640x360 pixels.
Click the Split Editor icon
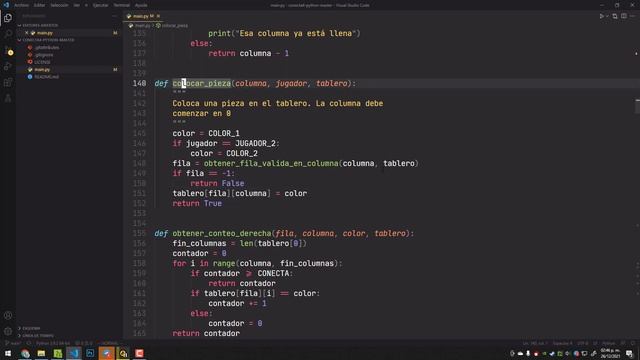click(624, 16)
